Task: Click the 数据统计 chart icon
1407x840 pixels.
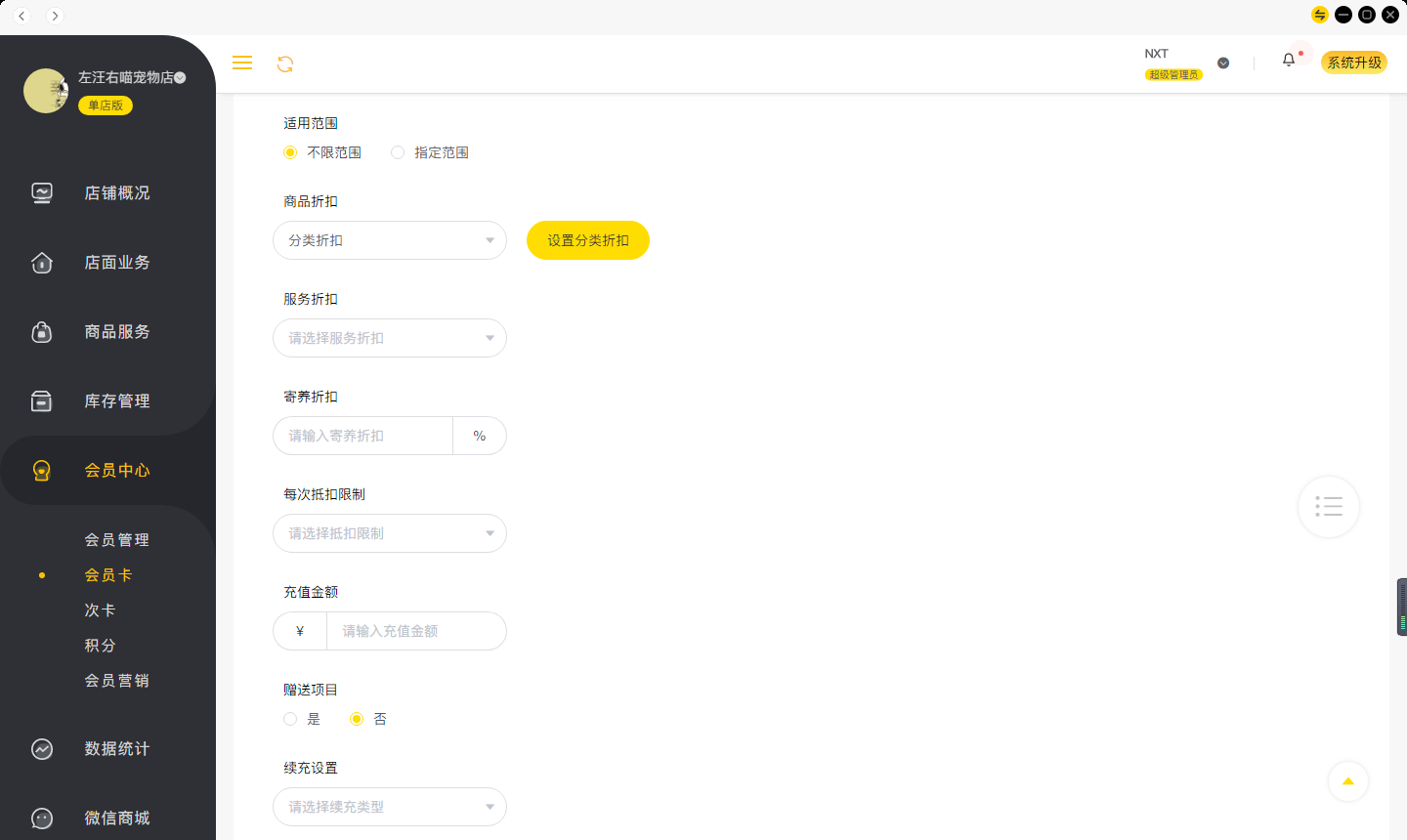Action: tap(42, 749)
